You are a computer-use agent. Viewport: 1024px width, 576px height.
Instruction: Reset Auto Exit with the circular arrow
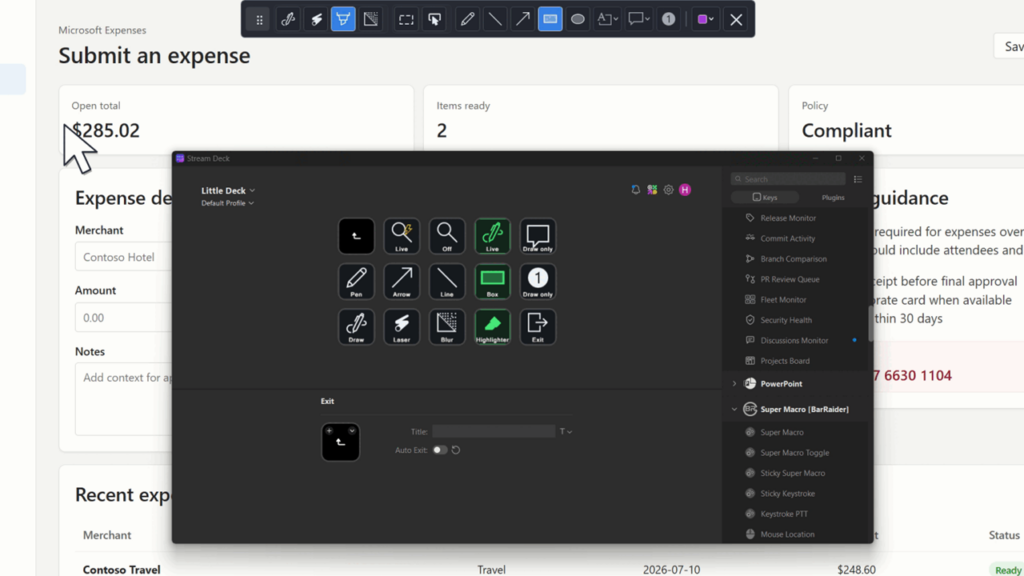[456, 450]
